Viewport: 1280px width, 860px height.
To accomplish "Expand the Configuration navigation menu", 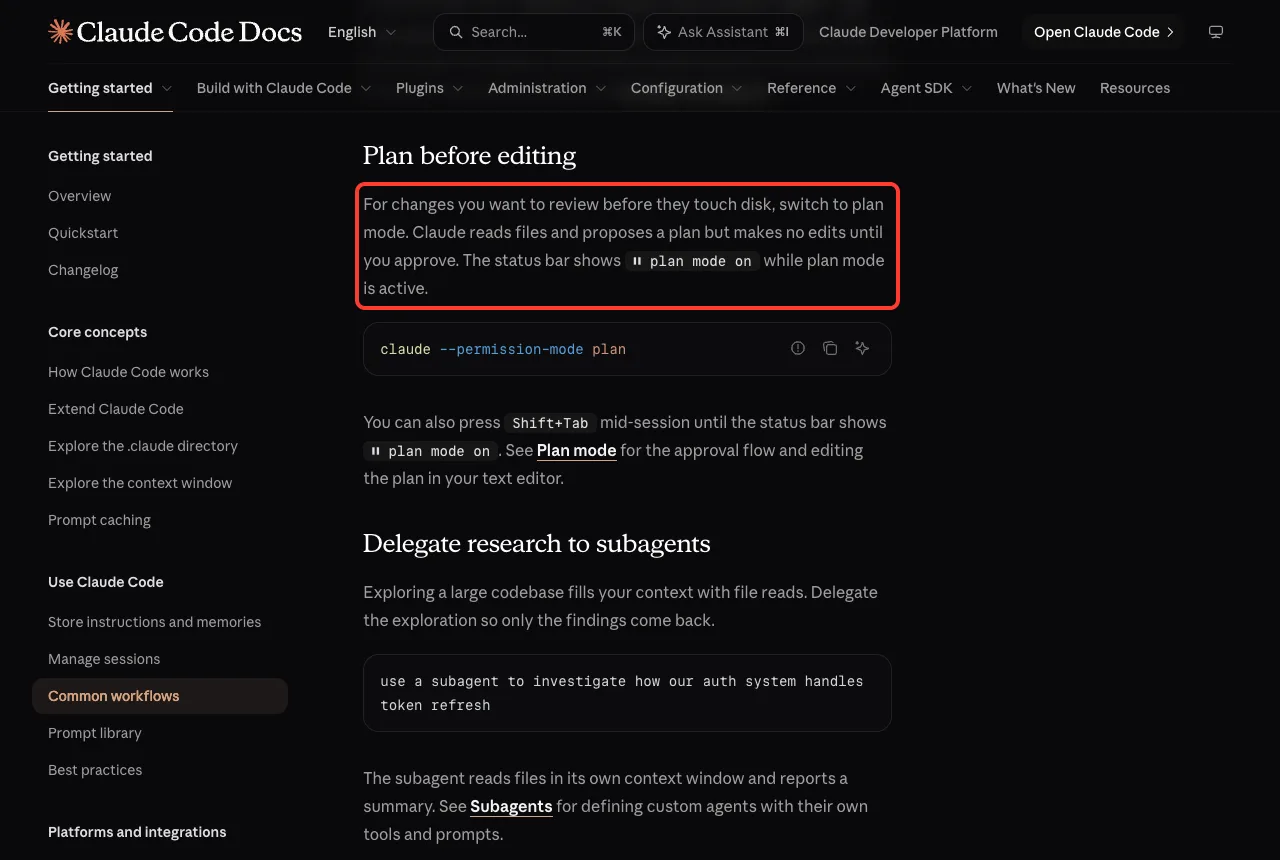I will (x=687, y=88).
